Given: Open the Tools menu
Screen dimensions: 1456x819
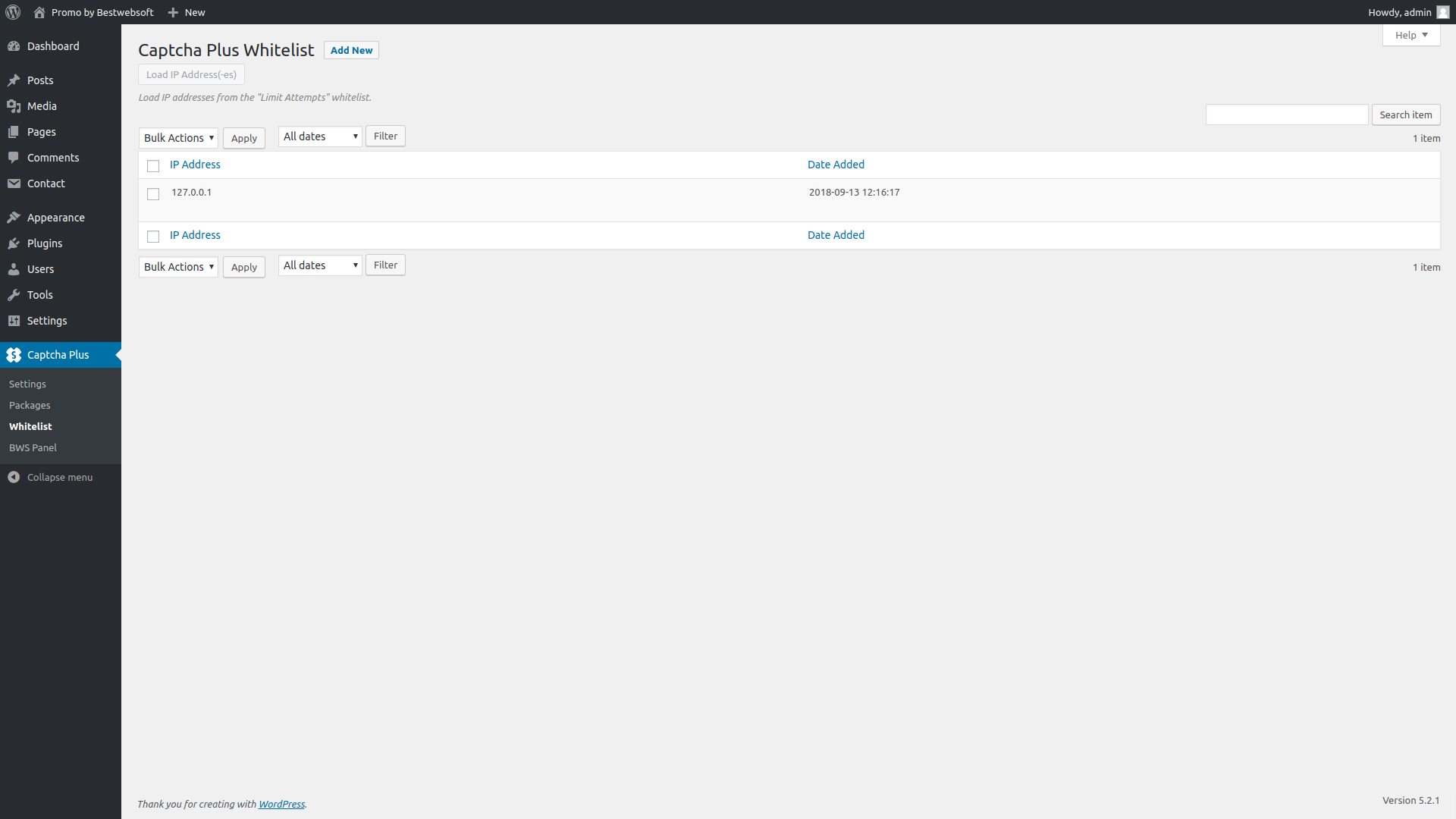Looking at the screenshot, I should tap(61, 295).
